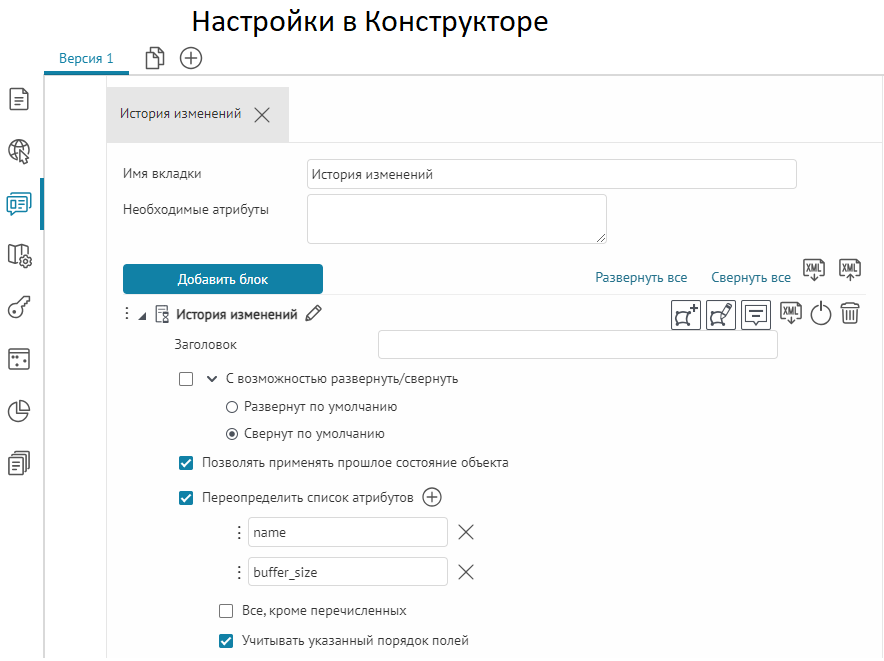Uncheck Позволять применять прошлое состояние объекта
Image resolution: width=884 pixels, height=661 pixels.
pyautogui.click(x=186, y=463)
